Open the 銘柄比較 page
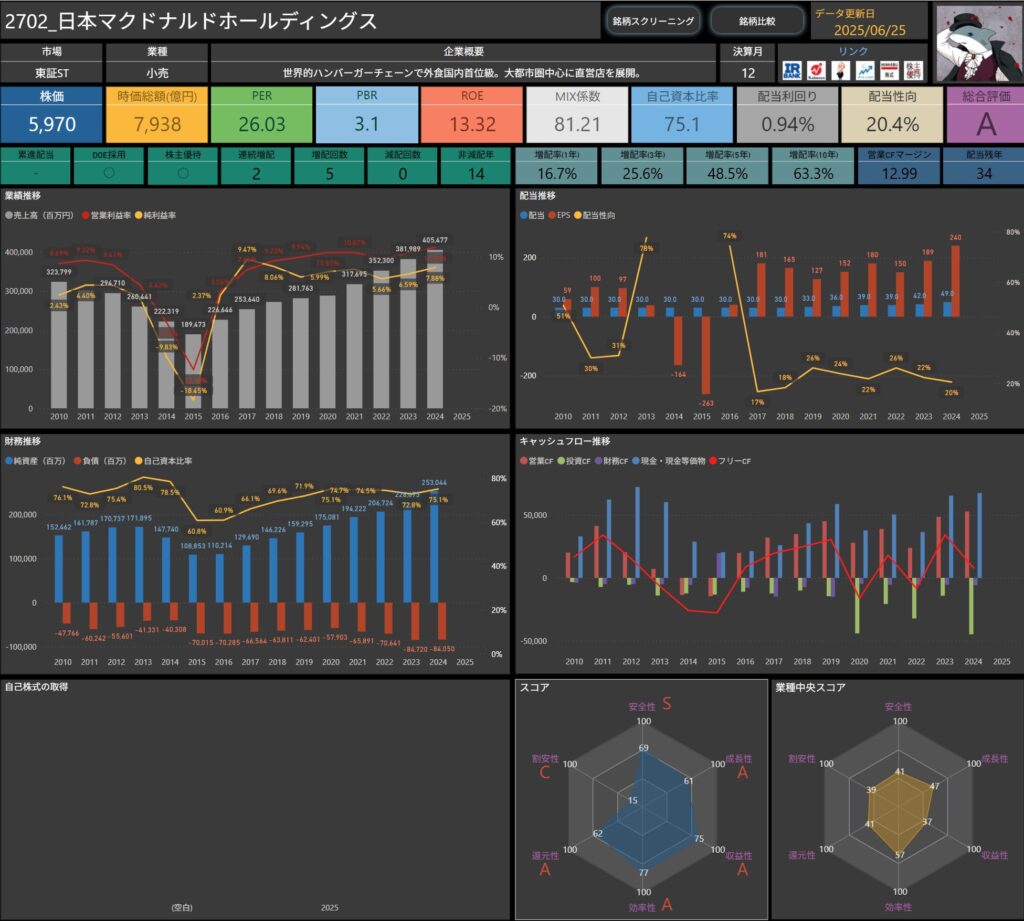 [757, 21]
